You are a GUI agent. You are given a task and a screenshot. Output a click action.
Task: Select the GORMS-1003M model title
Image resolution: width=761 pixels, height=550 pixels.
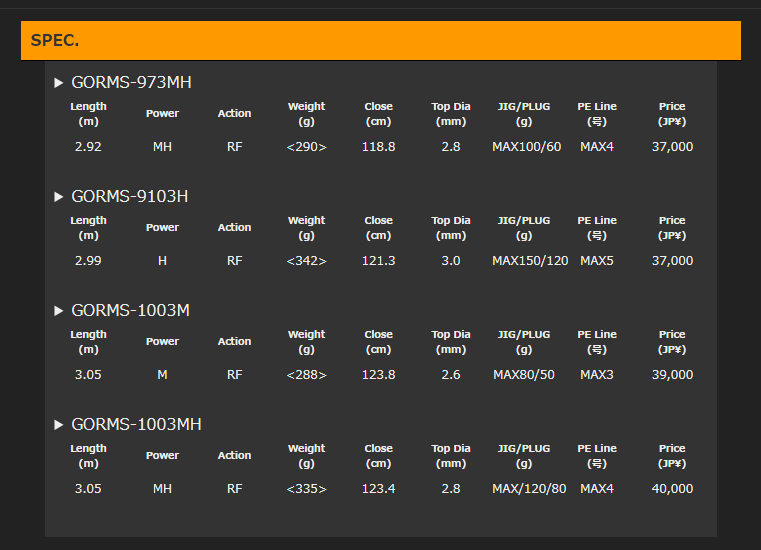(131, 311)
